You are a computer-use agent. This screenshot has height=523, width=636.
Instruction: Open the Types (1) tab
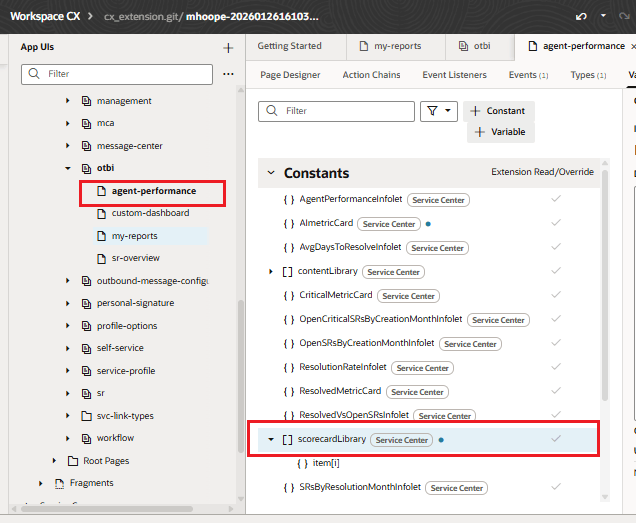click(589, 75)
